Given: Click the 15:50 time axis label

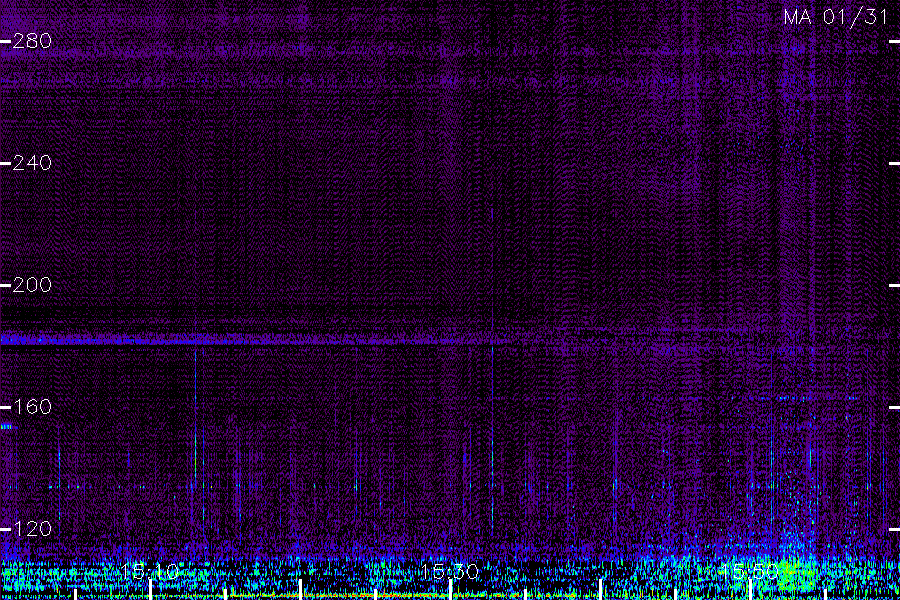Looking at the screenshot, I should click(x=750, y=571).
